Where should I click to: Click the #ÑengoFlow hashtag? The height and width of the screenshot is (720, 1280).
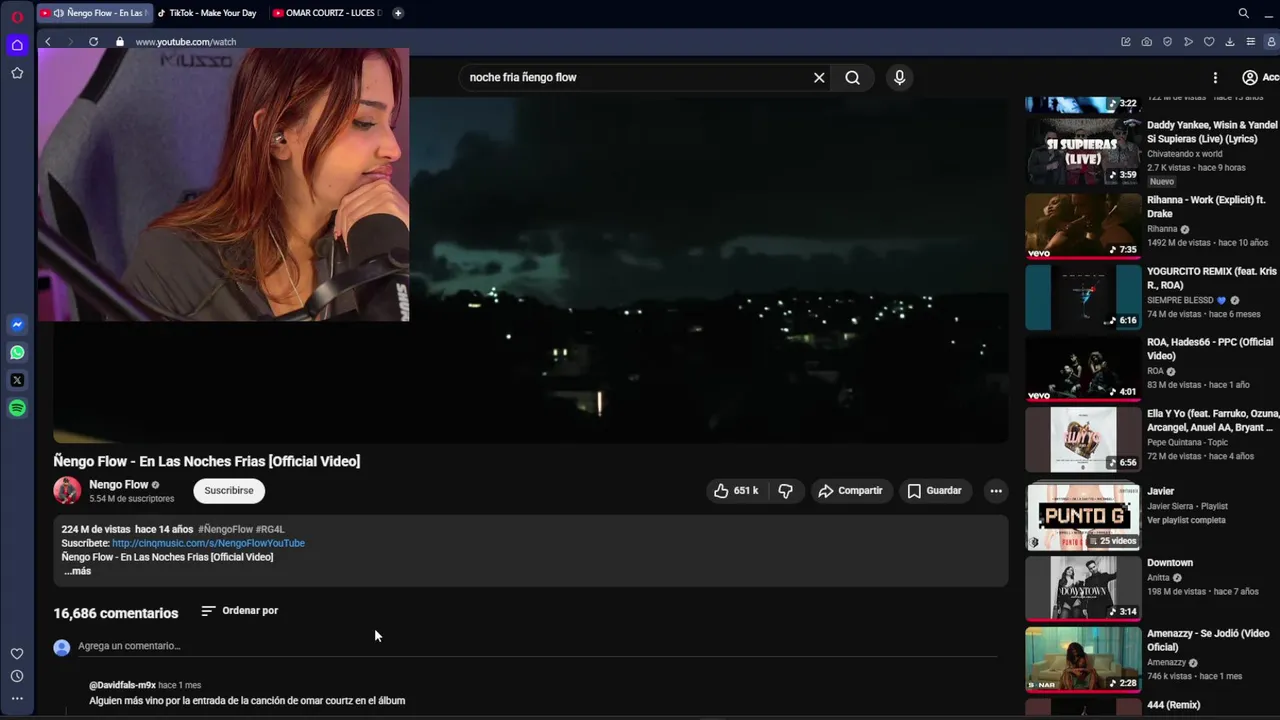click(225, 529)
